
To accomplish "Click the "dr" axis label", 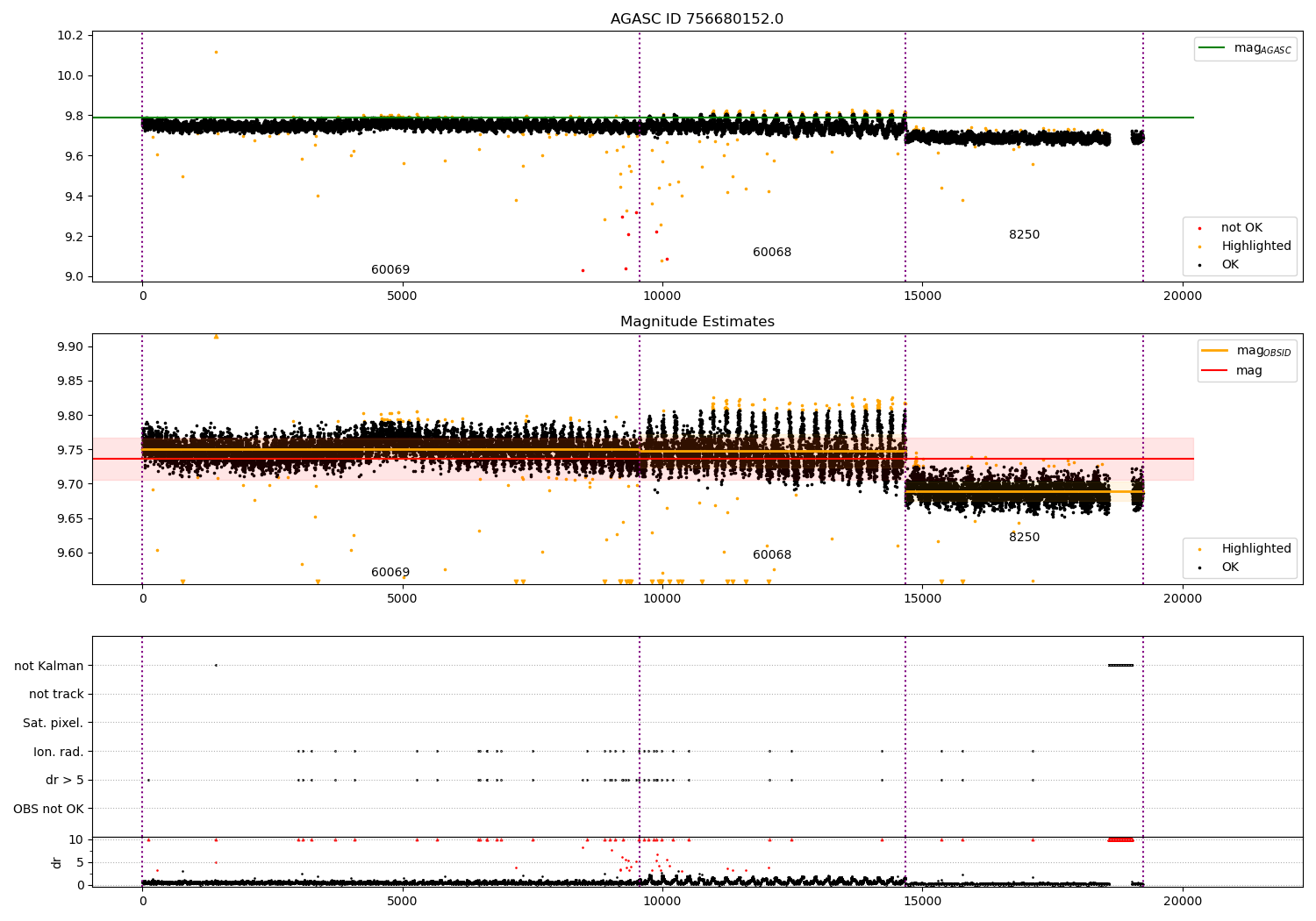I will (57, 862).
